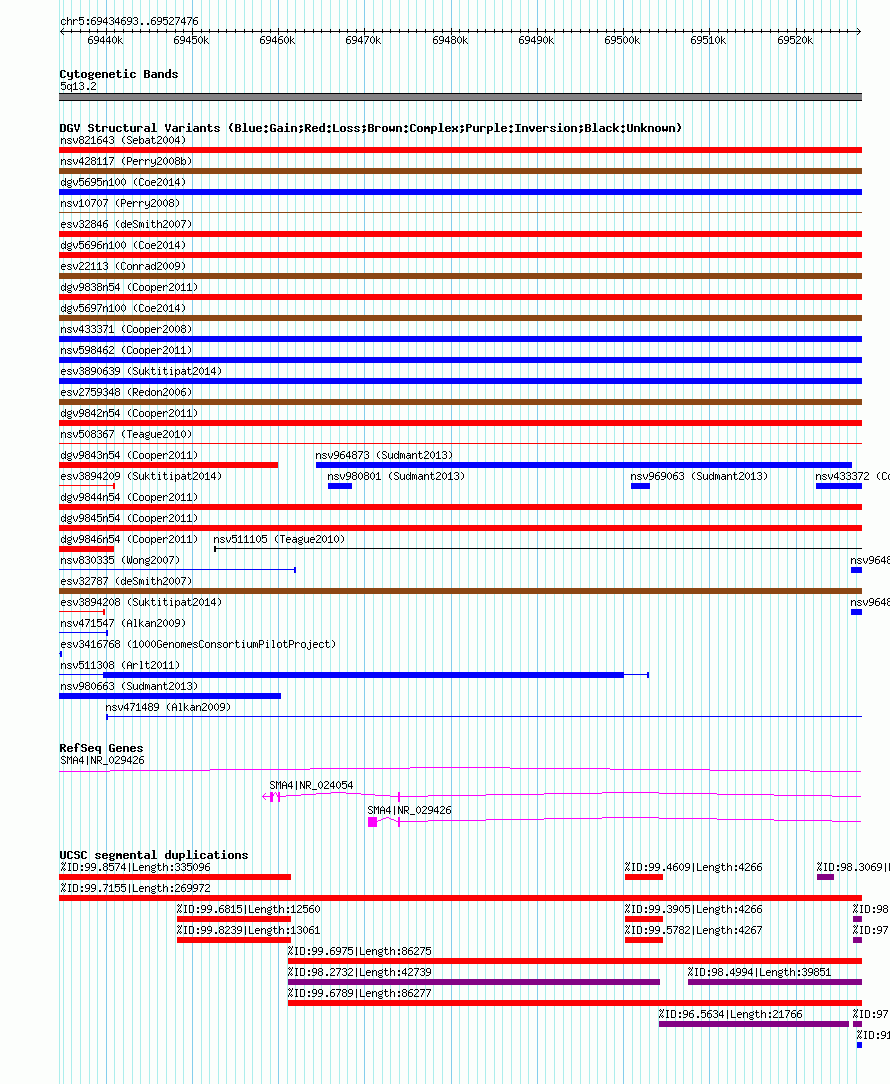This screenshot has height=1084, width=890.
Task: Click the blue nsv980663 bar
Action: (170, 696)
